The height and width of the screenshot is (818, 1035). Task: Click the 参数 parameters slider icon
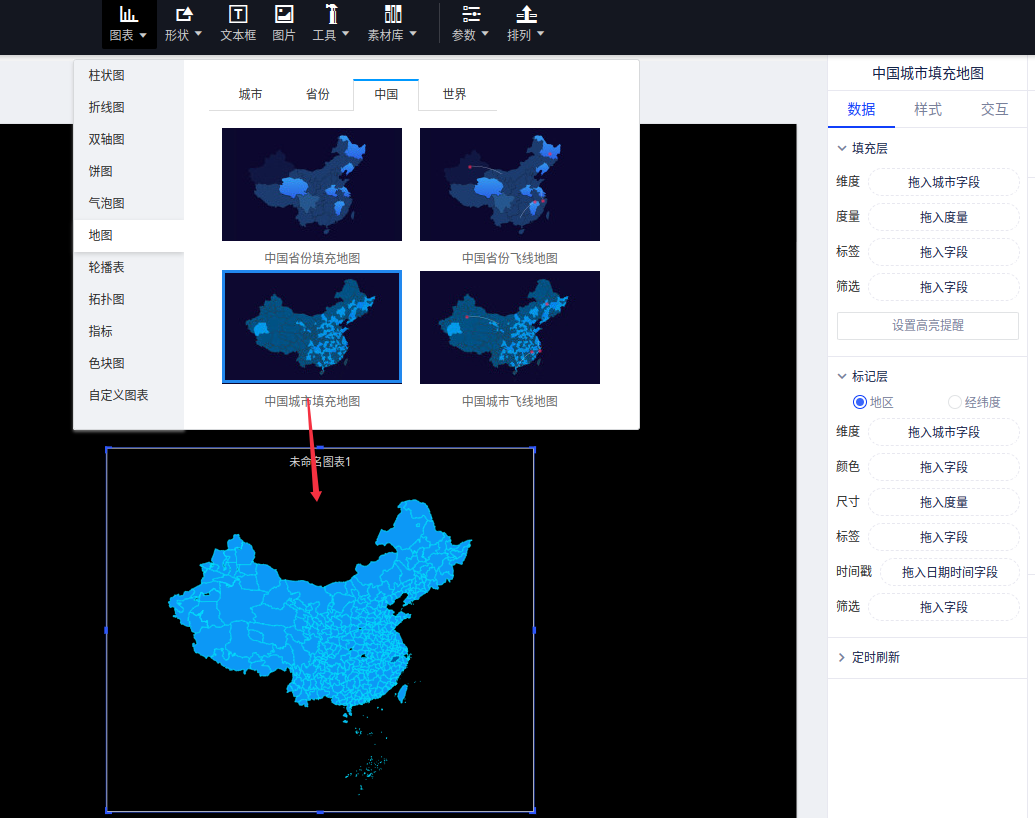point(470,15)
